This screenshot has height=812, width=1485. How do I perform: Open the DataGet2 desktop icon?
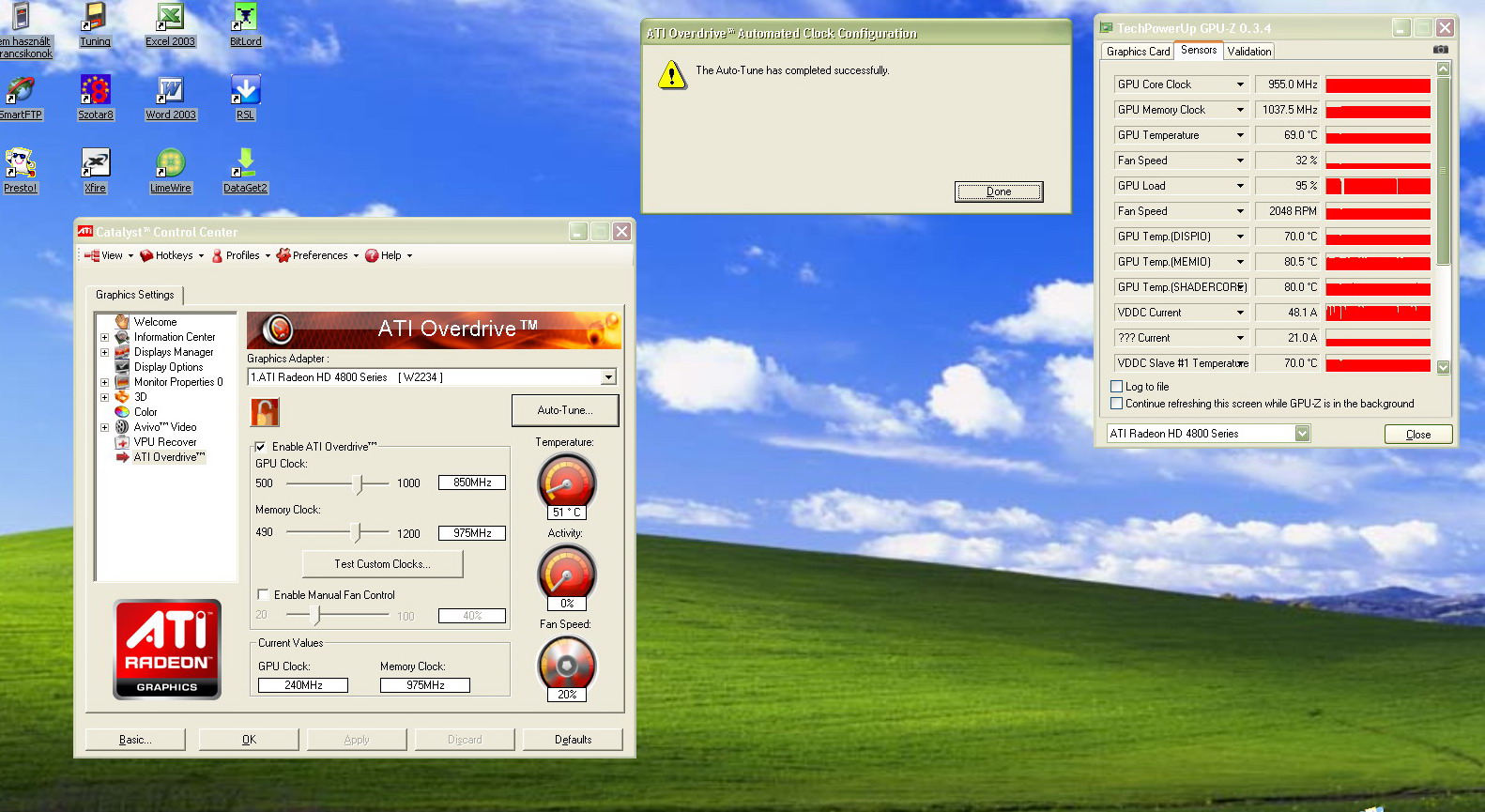click(245, 172)
